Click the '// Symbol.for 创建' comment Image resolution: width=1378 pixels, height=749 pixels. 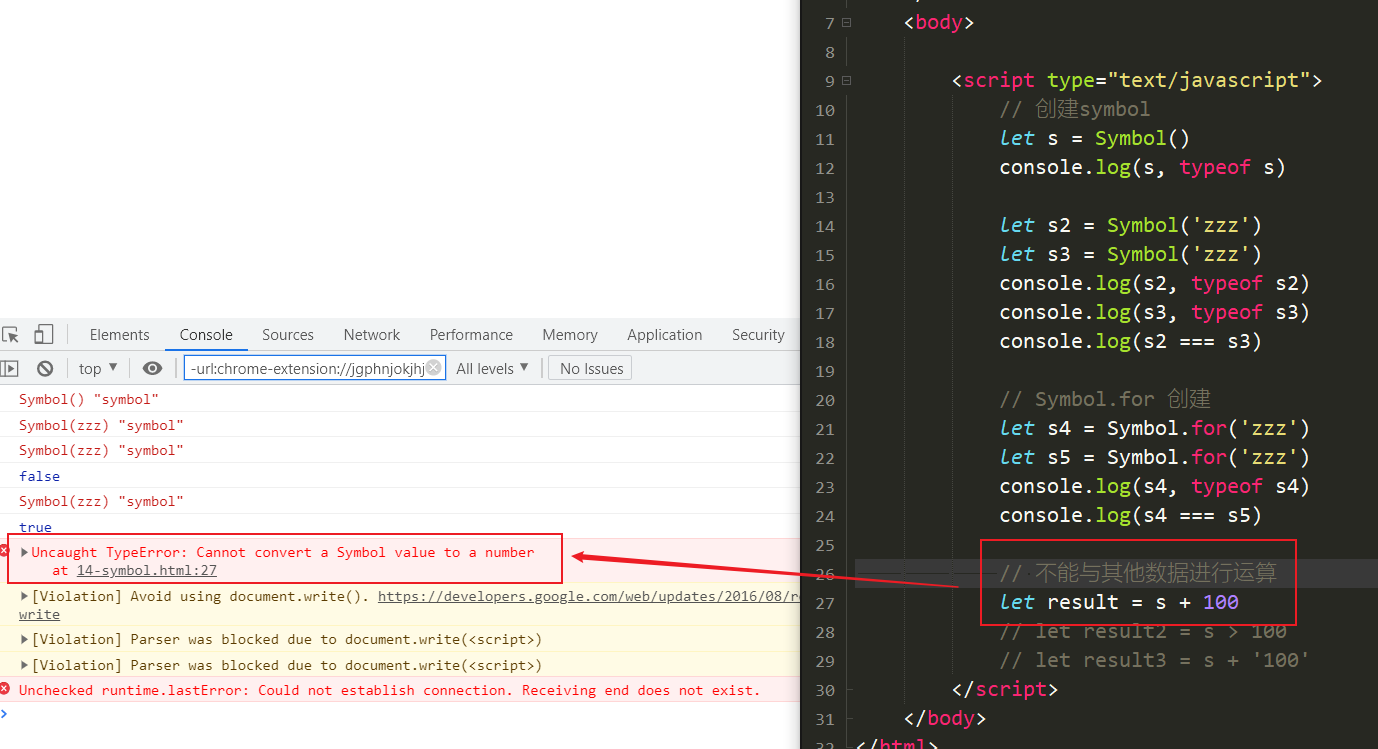point(1105,399)
